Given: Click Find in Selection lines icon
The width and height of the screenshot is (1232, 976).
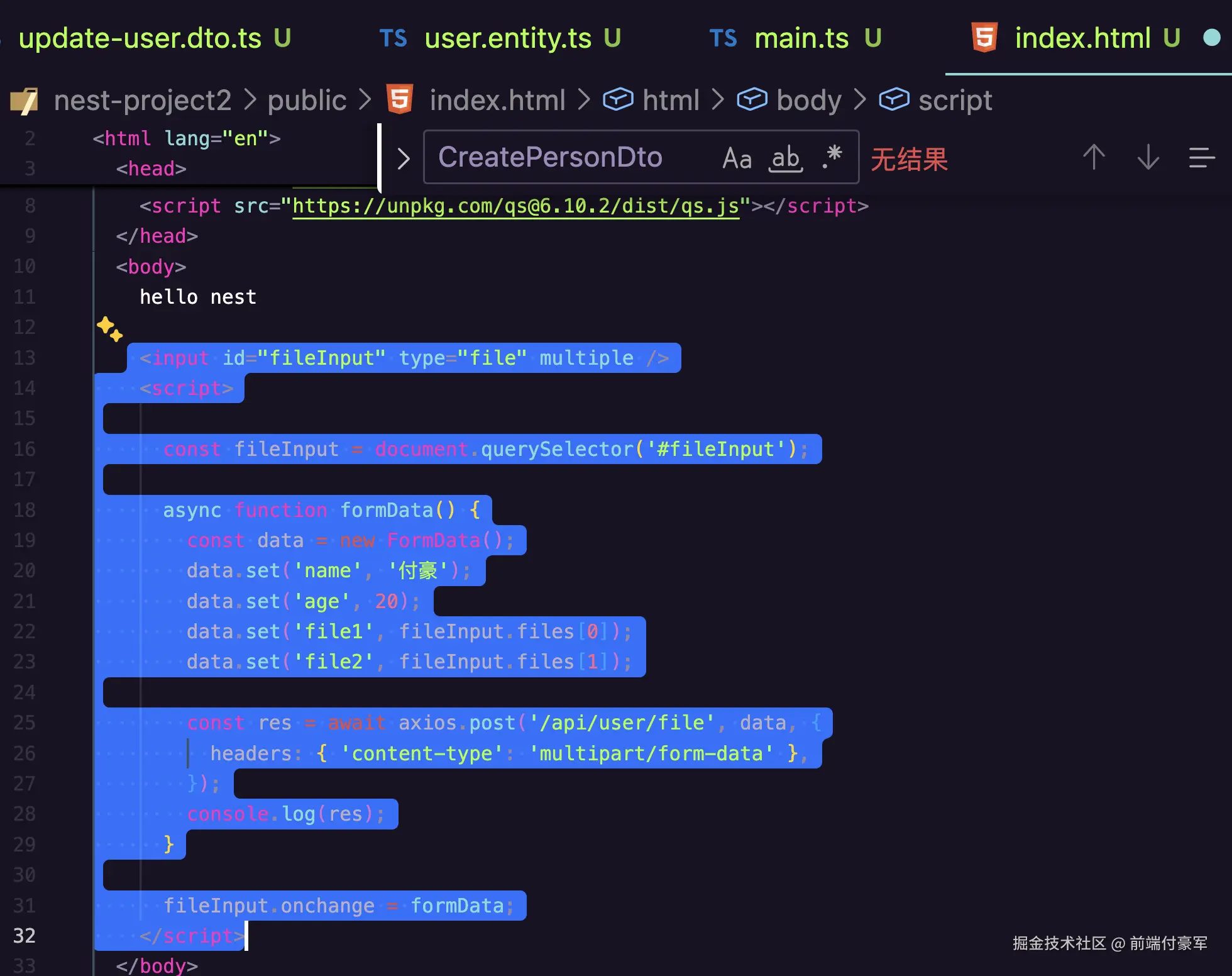Looking at the screenshot, I should click(1201, 157).
